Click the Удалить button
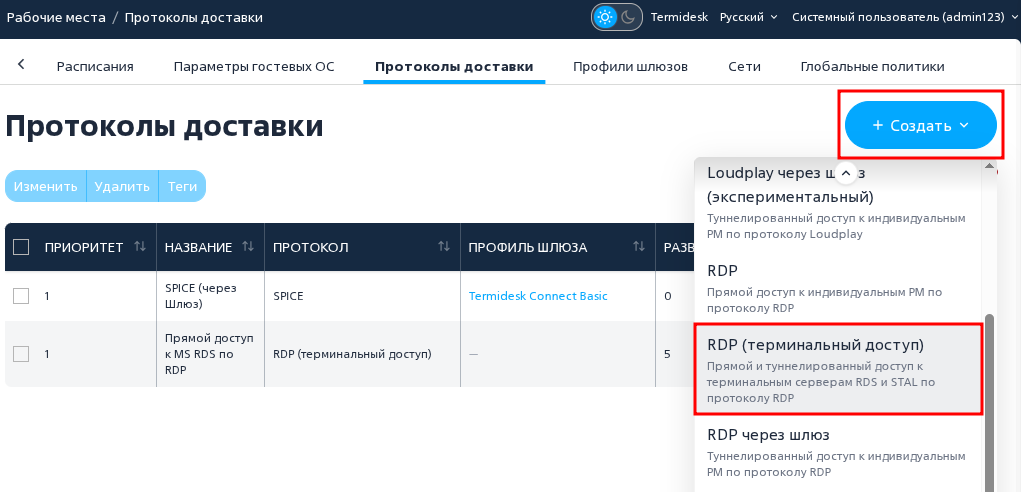1021x492 pixels. click(122, 186)
